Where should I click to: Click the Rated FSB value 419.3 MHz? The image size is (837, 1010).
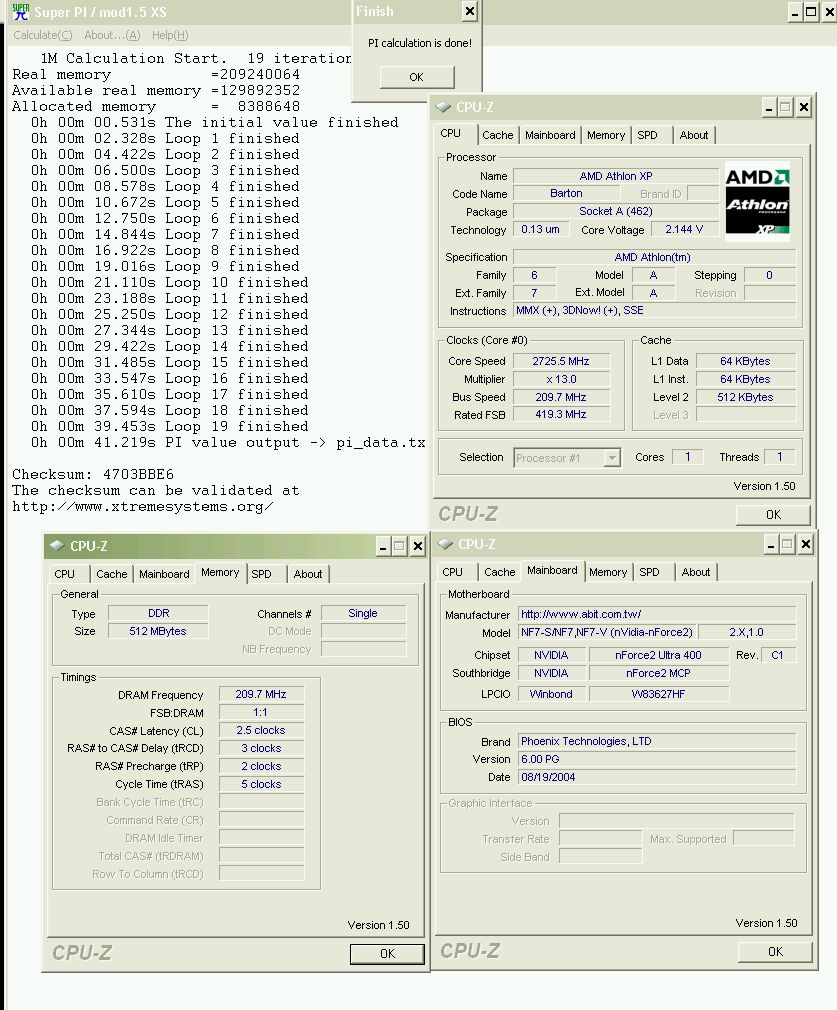pos(561,415)
